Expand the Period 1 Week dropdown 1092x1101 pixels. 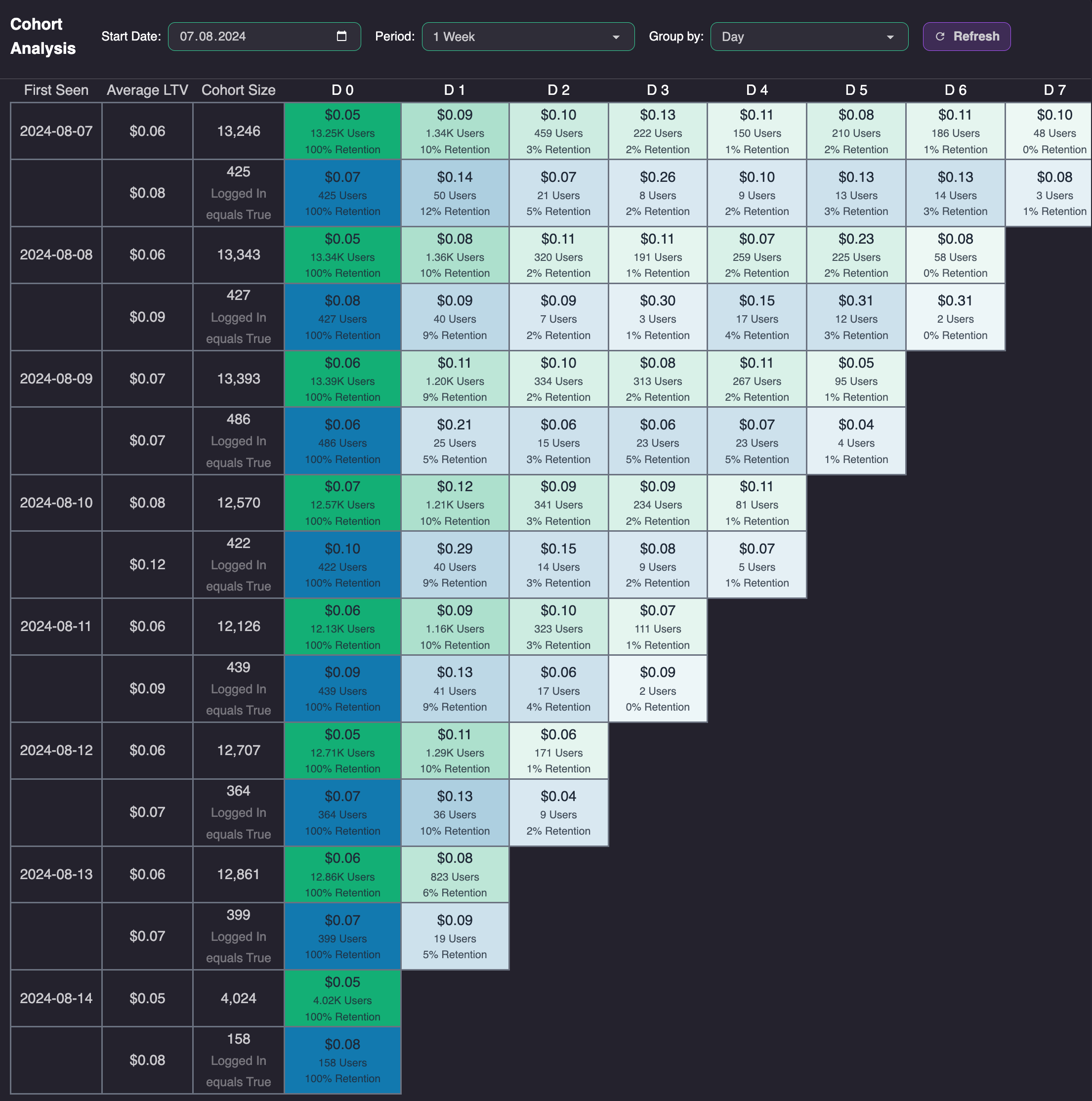[527, 37]
